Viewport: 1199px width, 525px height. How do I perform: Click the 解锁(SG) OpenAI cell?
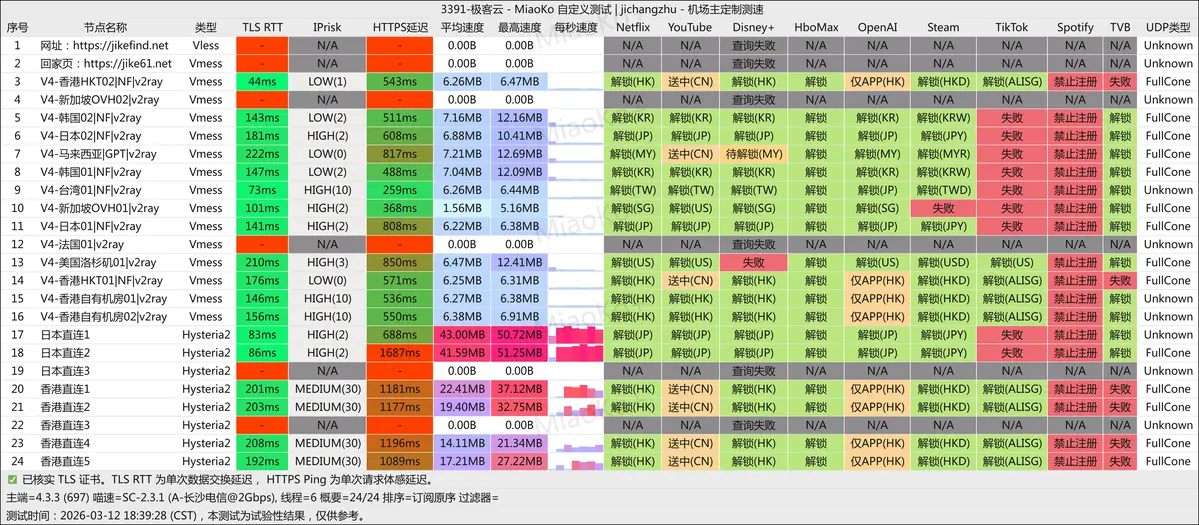878,208
